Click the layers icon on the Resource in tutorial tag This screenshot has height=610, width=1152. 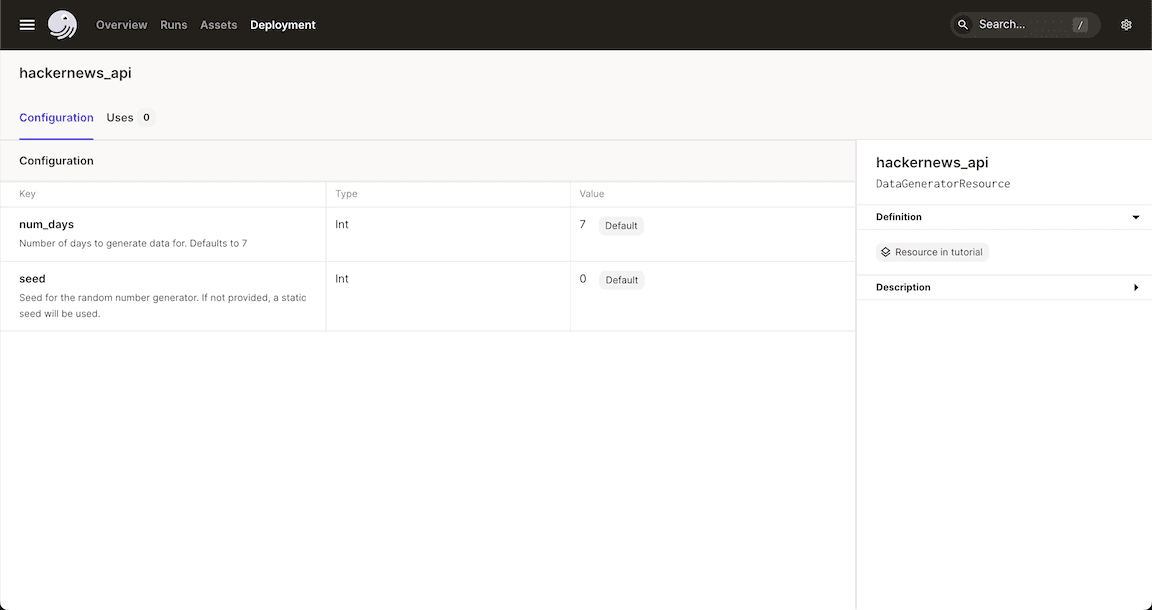[885, 251]
